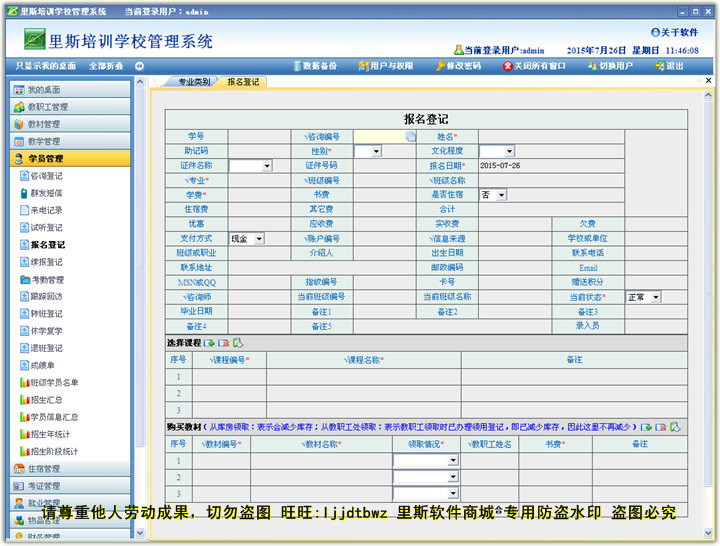Screen dimensions: 720x546
Task: Click delete-row icon beside 选择课程
Action: (x=224, y=343)
